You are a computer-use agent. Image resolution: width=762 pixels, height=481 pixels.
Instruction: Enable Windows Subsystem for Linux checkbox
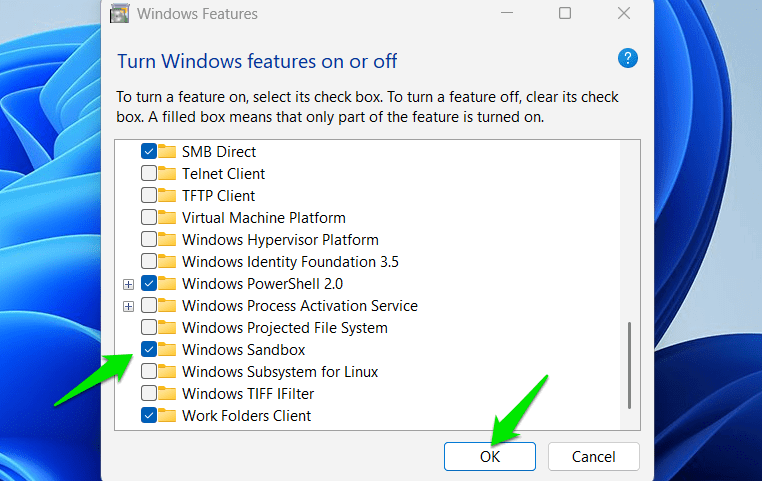(x=149, y=372)
